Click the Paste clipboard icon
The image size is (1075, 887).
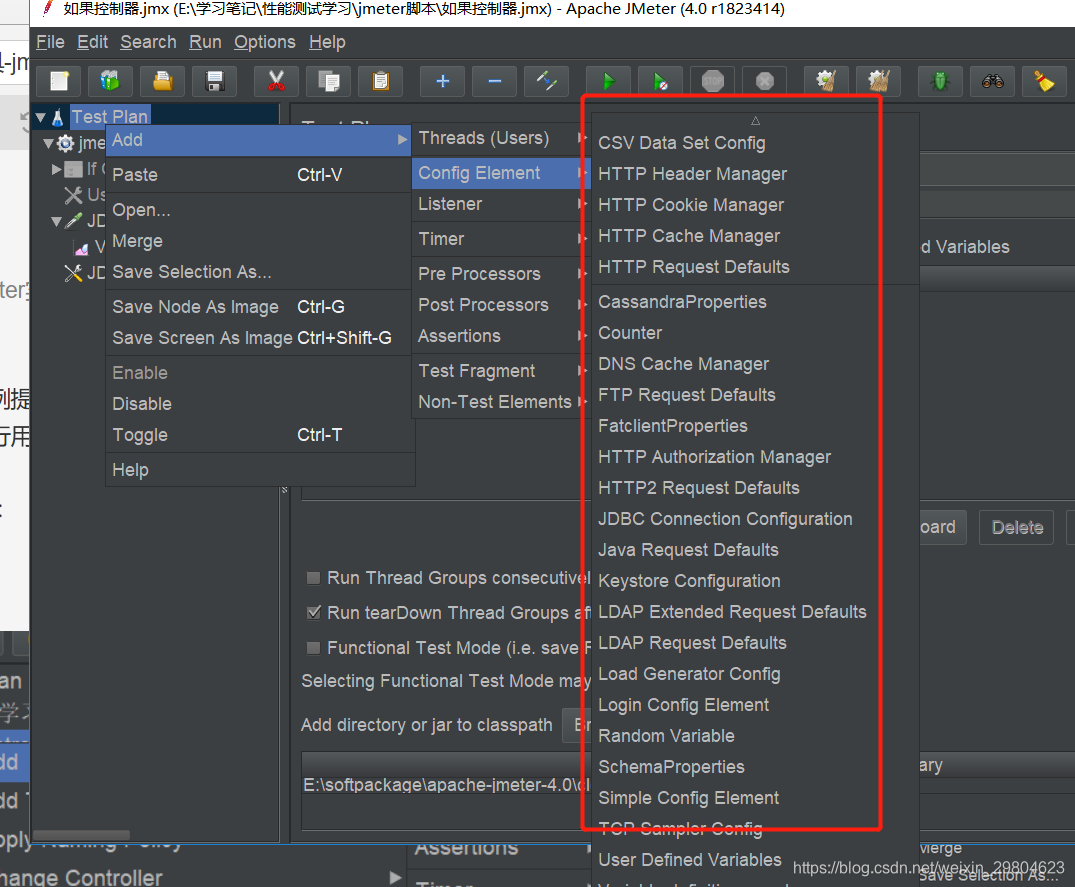381,82
